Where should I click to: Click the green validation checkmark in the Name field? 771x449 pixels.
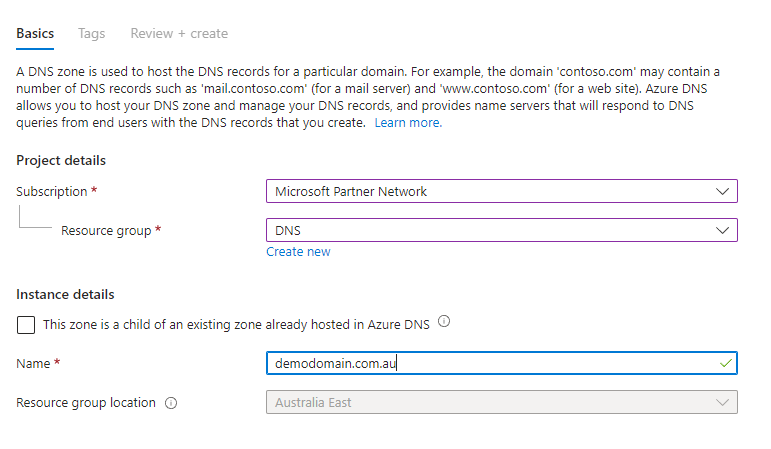(725, 363)
